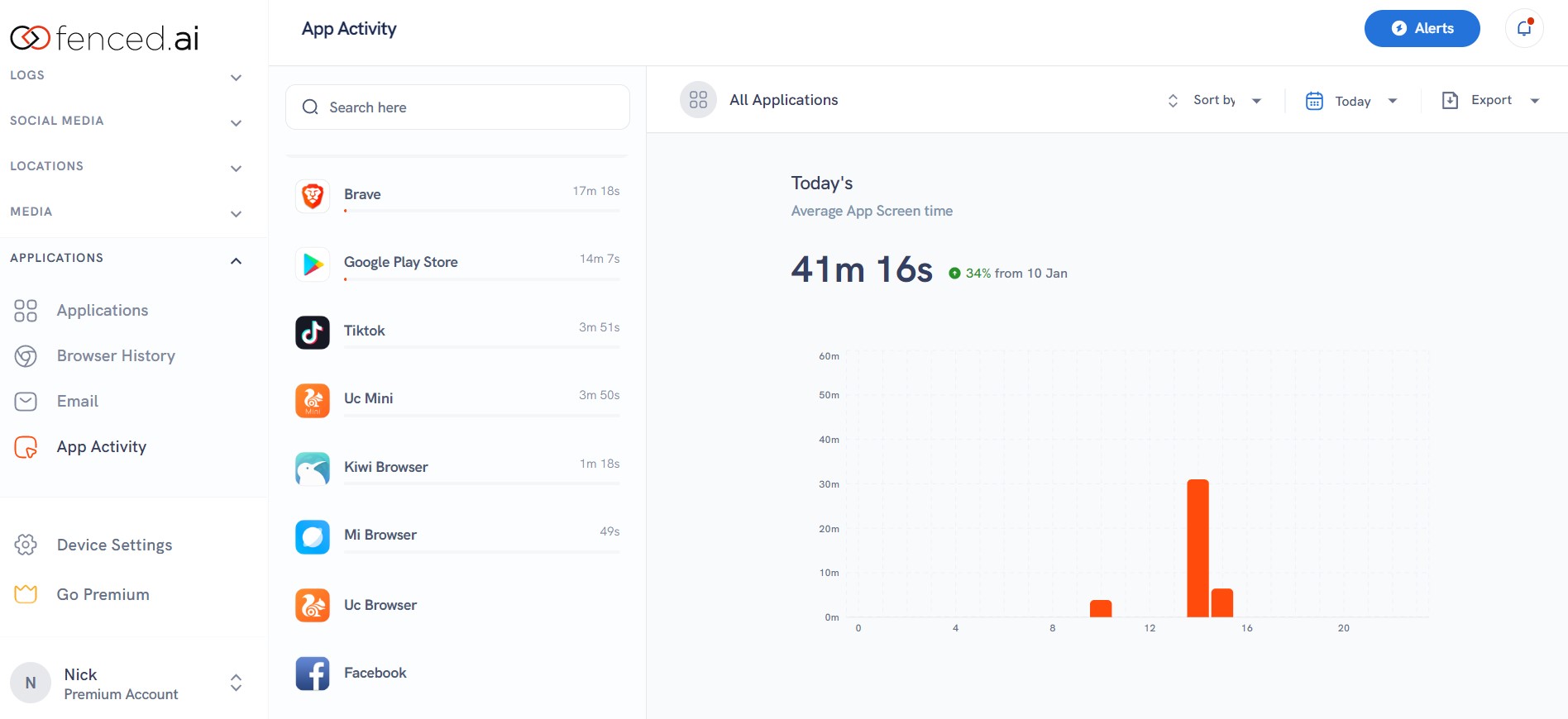Screen dimensions: 1568x719
Task: Click the Facebook app icon
Action: coord(313,673)
